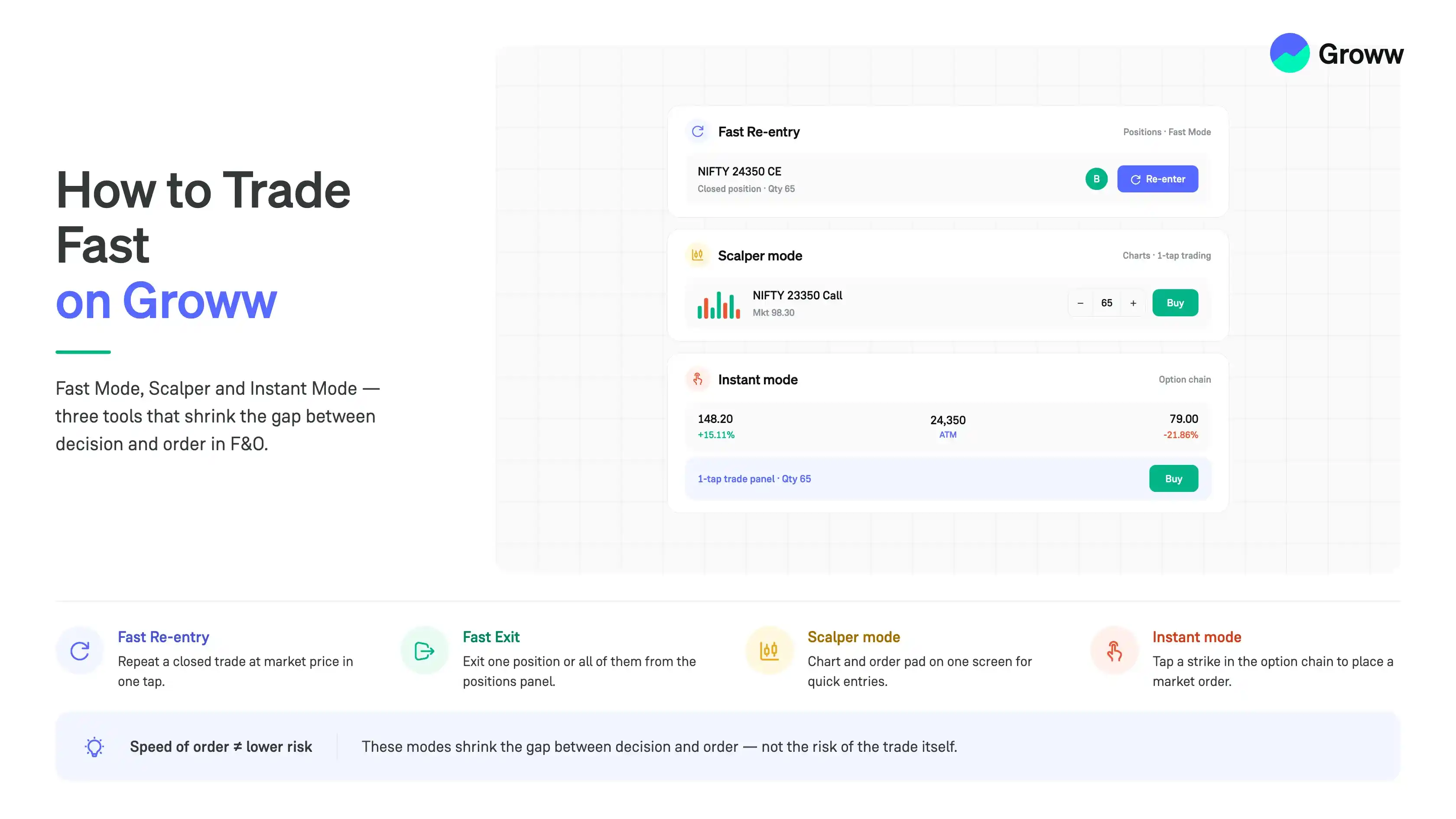The height and width of the screenshot is (819, 1456).
Task: Click the NIFTY 24350 CE label
Action: (x=739, y=171)
